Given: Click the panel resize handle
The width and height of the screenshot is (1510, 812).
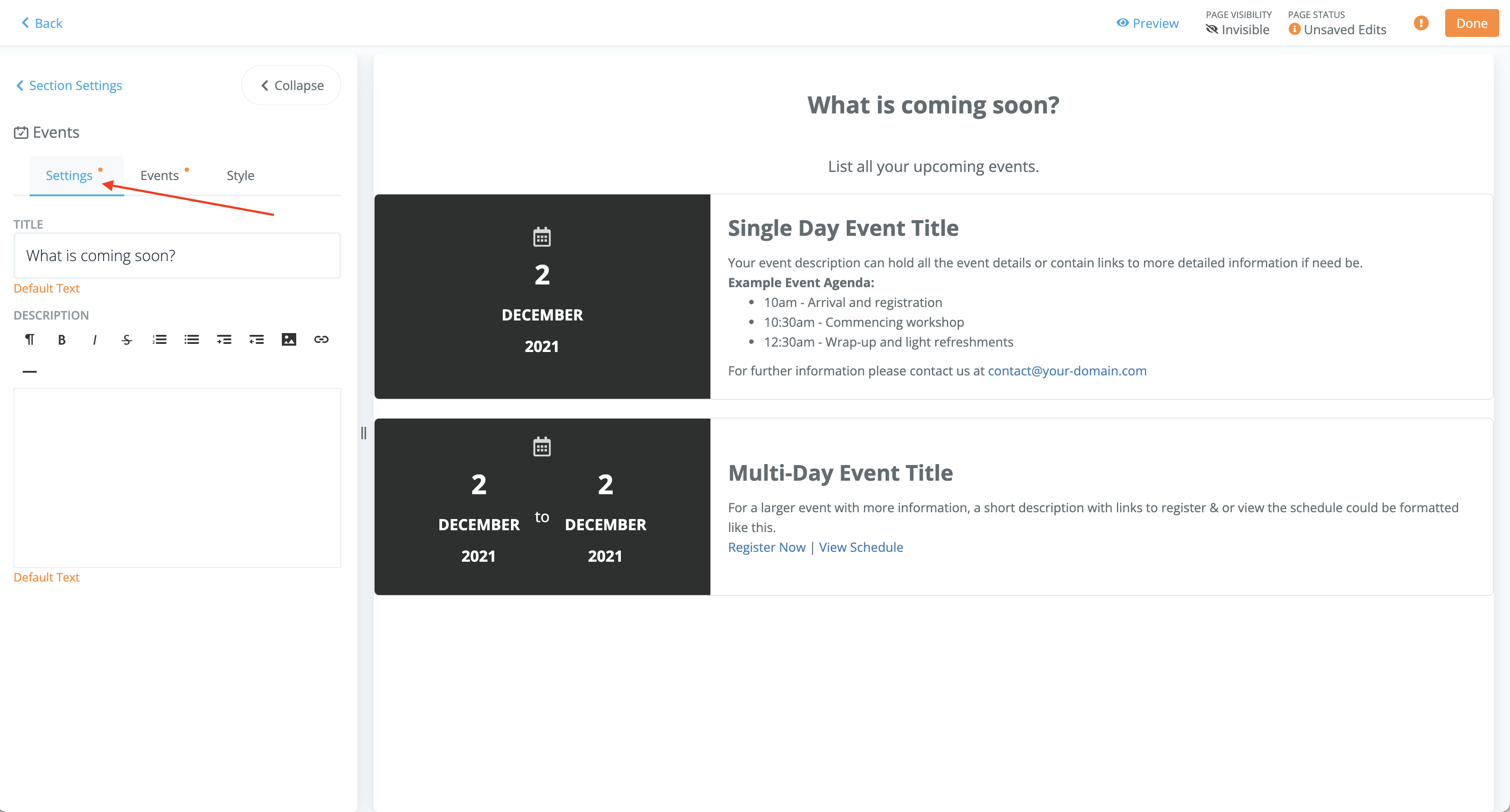Looking at the screenshot, I should (363, 433).
